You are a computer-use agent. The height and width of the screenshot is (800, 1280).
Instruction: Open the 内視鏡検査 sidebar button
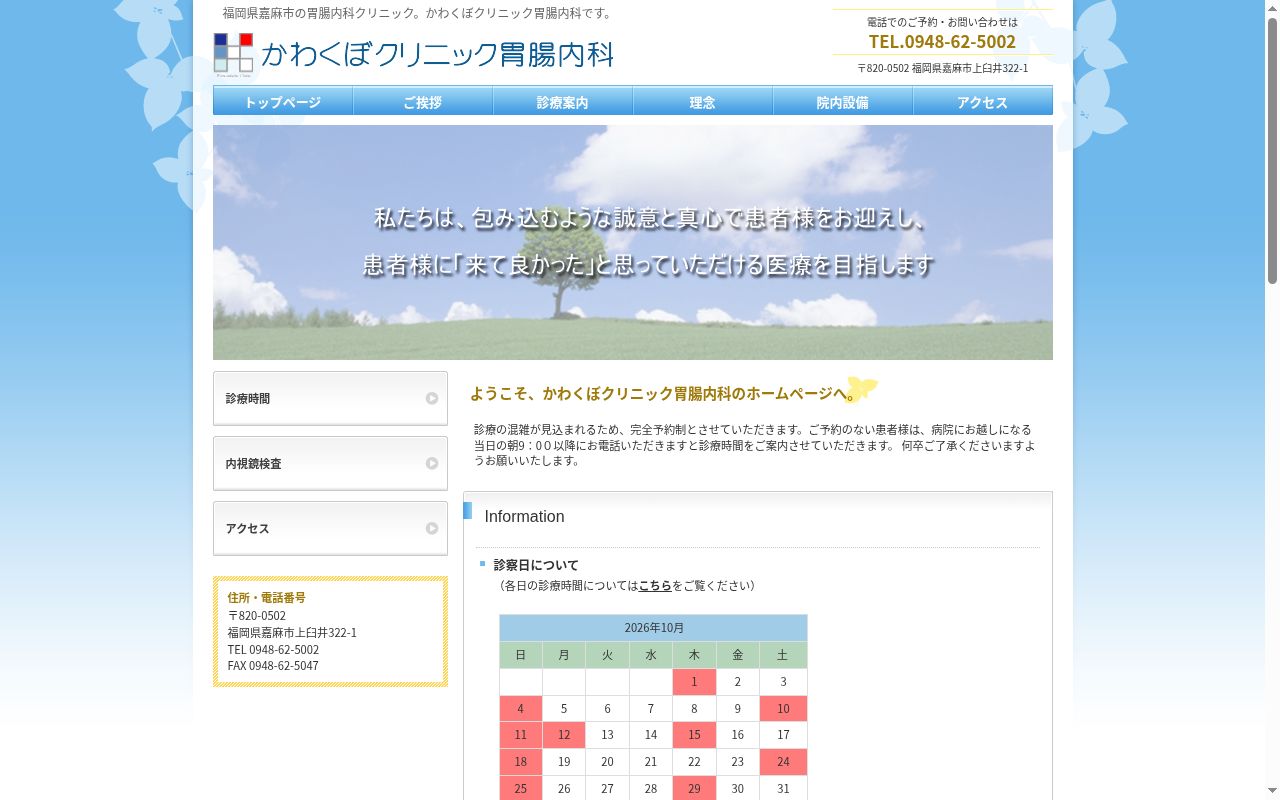(x=330, y=463)
